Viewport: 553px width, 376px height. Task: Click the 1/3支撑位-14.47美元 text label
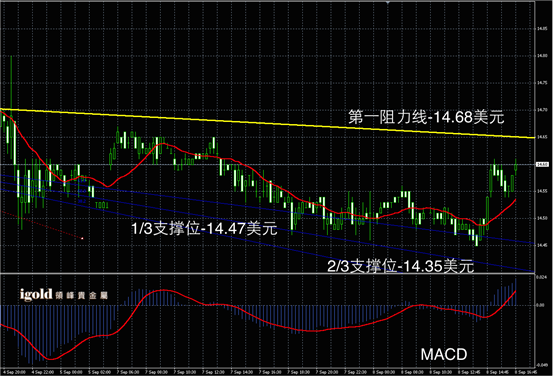204,228
